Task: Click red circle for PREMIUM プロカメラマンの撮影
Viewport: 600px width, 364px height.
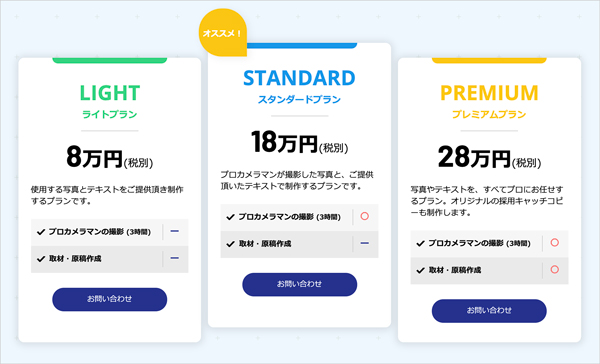Action: coord(554,242)
